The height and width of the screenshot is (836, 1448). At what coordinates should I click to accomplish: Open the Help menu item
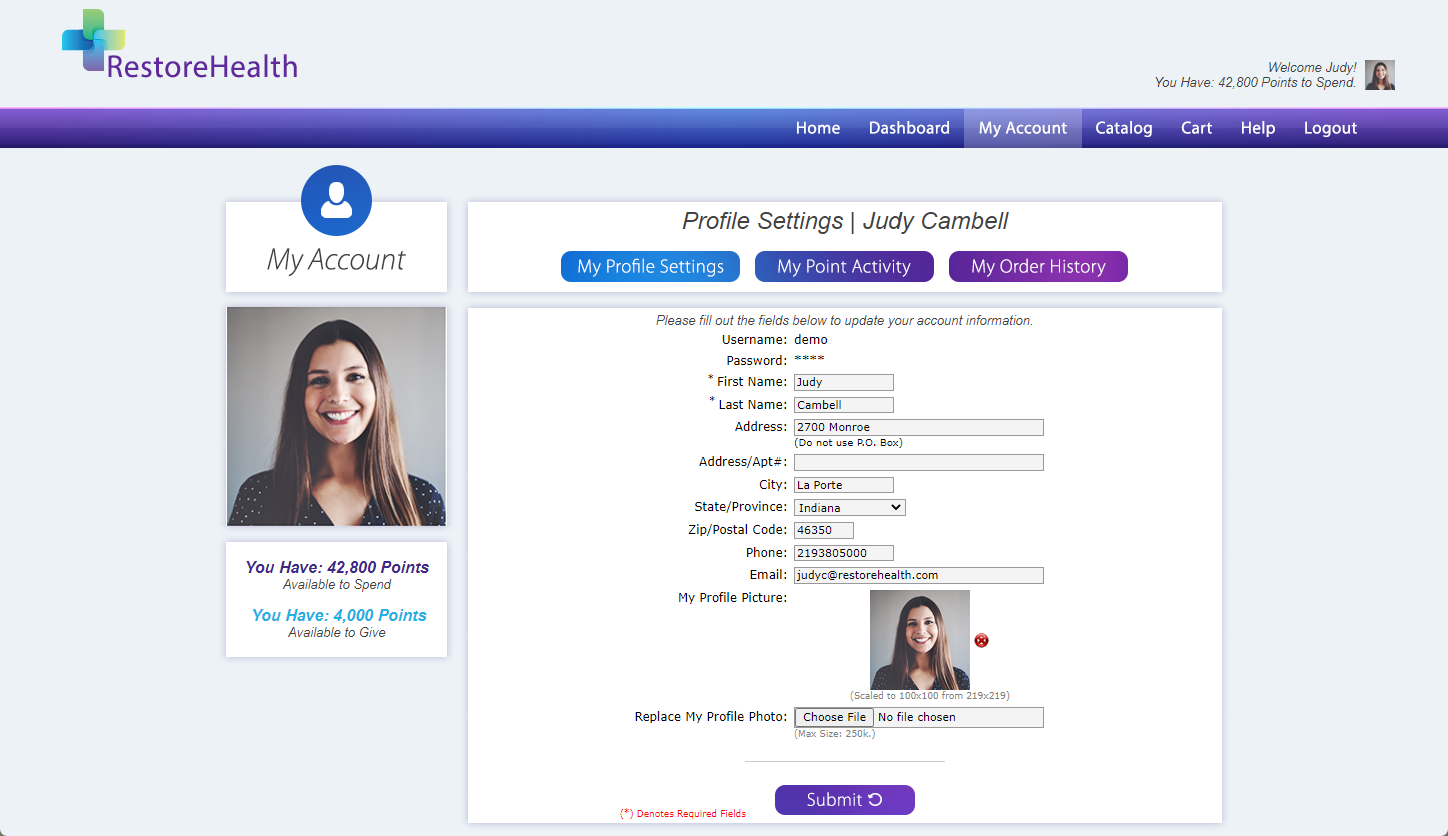pyautogui.click(x=1258, y=128)
